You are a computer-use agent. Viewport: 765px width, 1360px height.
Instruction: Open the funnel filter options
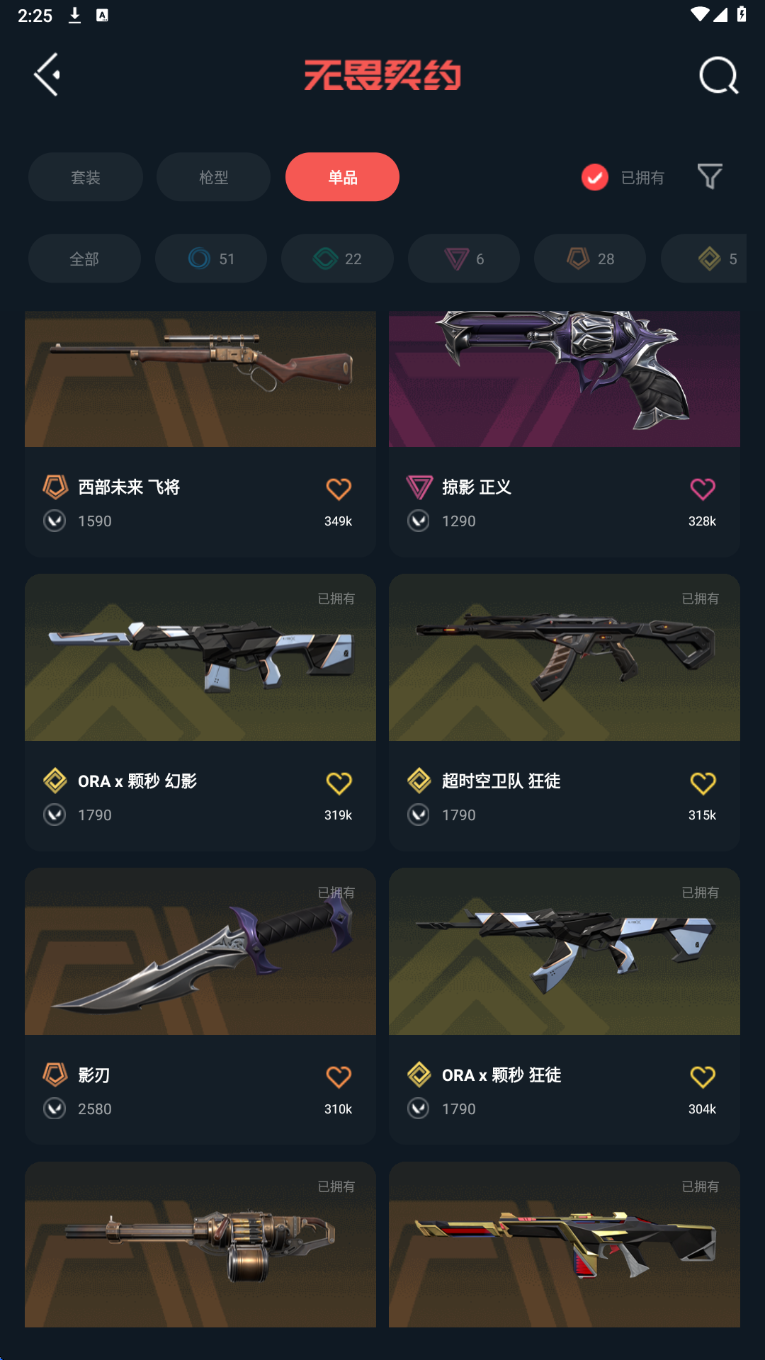click(x=710, y=177)
